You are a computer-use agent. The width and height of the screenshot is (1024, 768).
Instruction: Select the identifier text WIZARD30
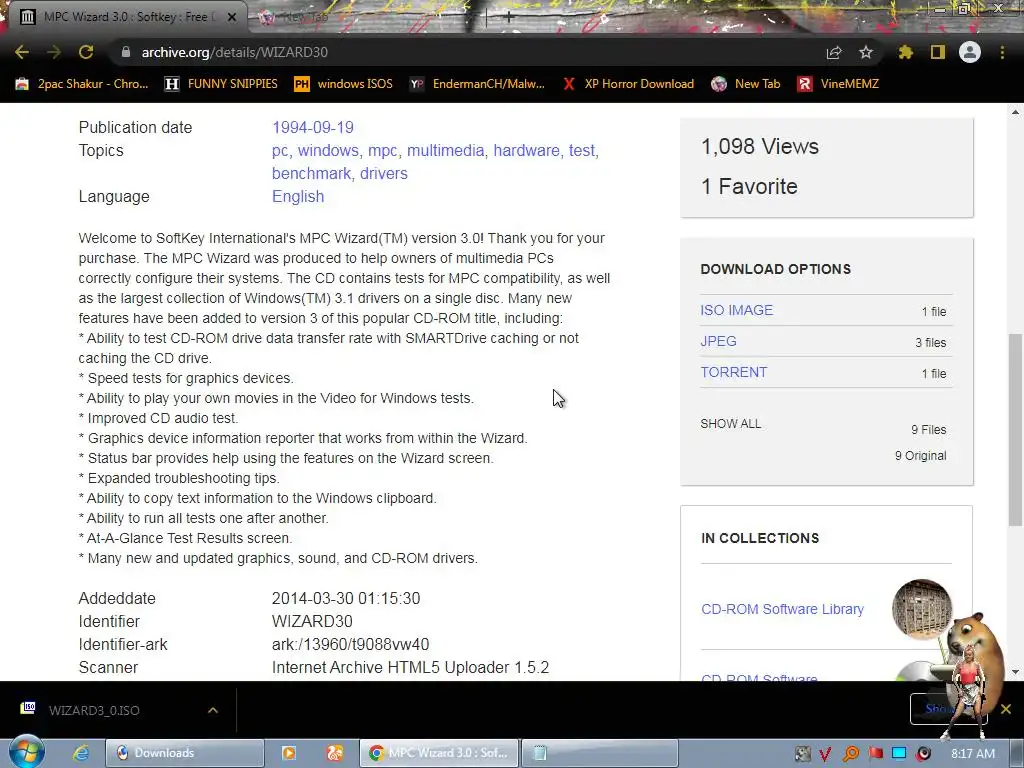point(312,621)
